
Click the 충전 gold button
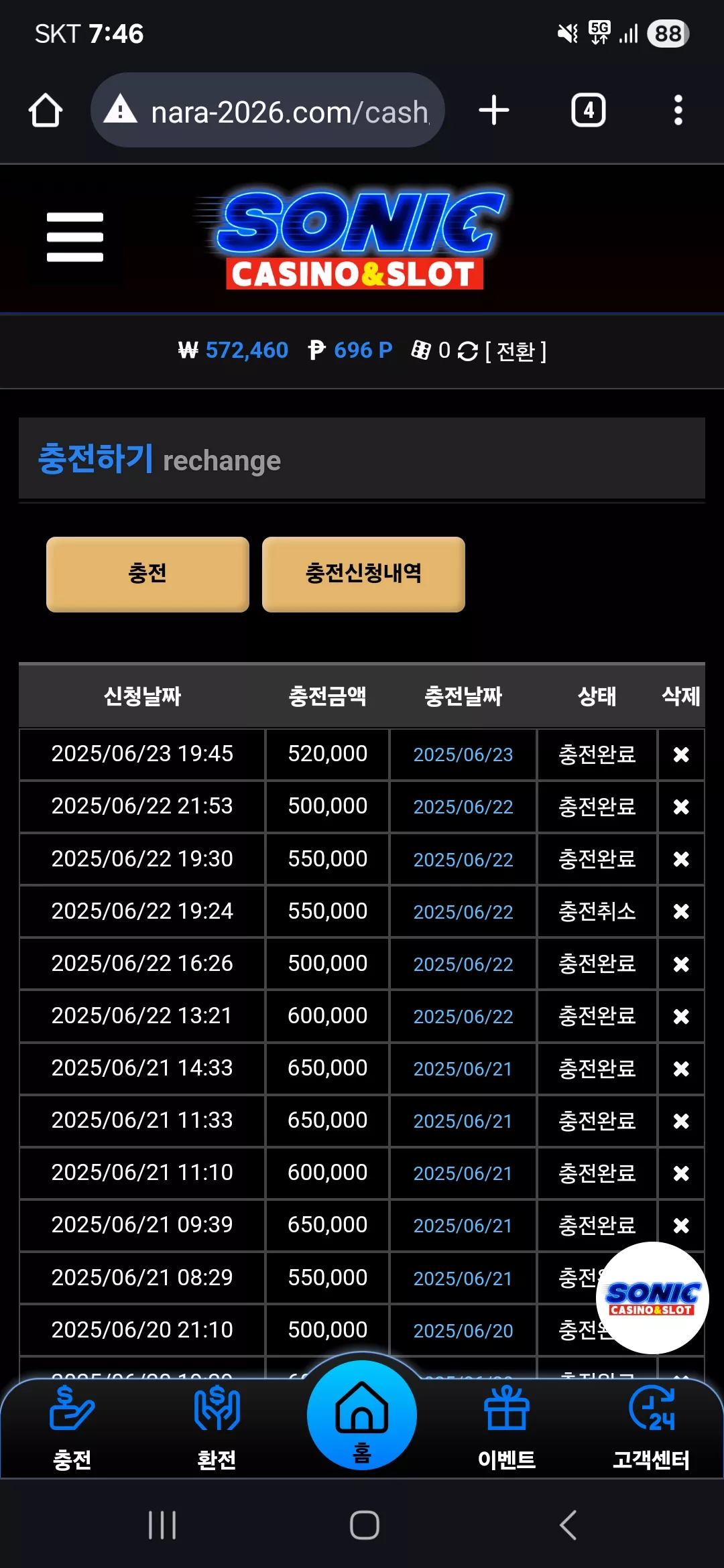(x=147, y=574)
